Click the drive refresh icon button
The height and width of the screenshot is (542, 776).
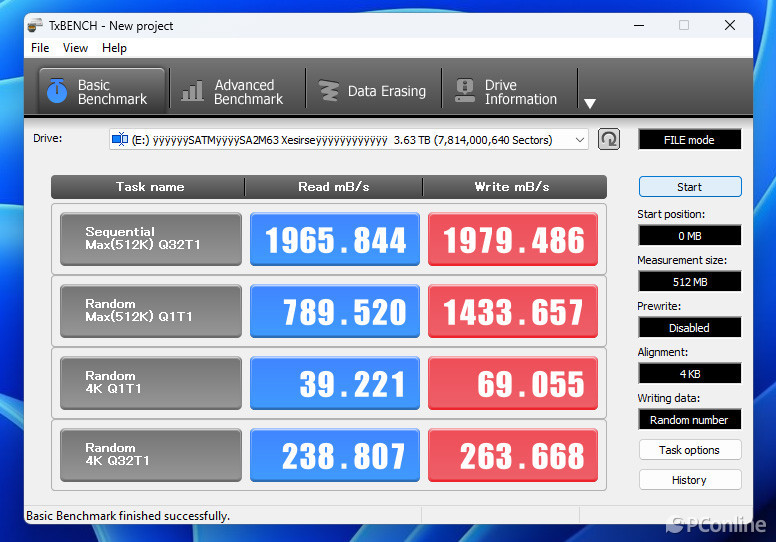608,140
